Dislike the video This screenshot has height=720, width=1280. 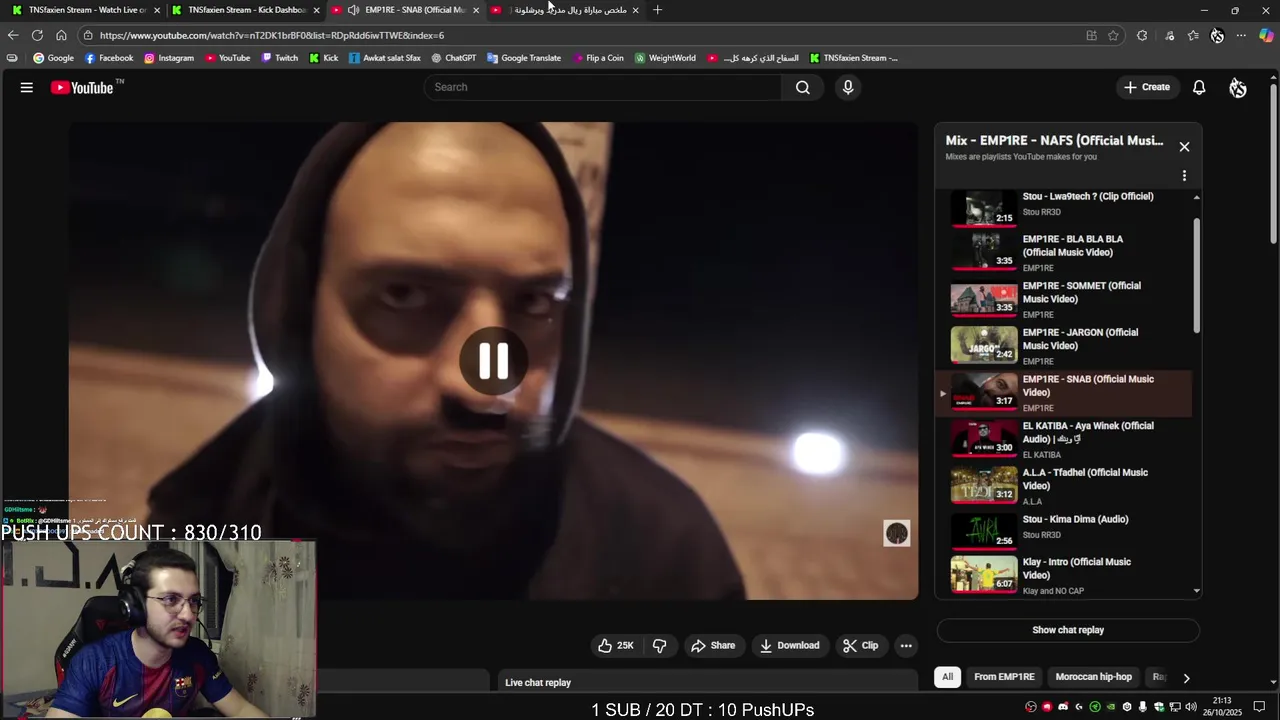tap(659, 646)
